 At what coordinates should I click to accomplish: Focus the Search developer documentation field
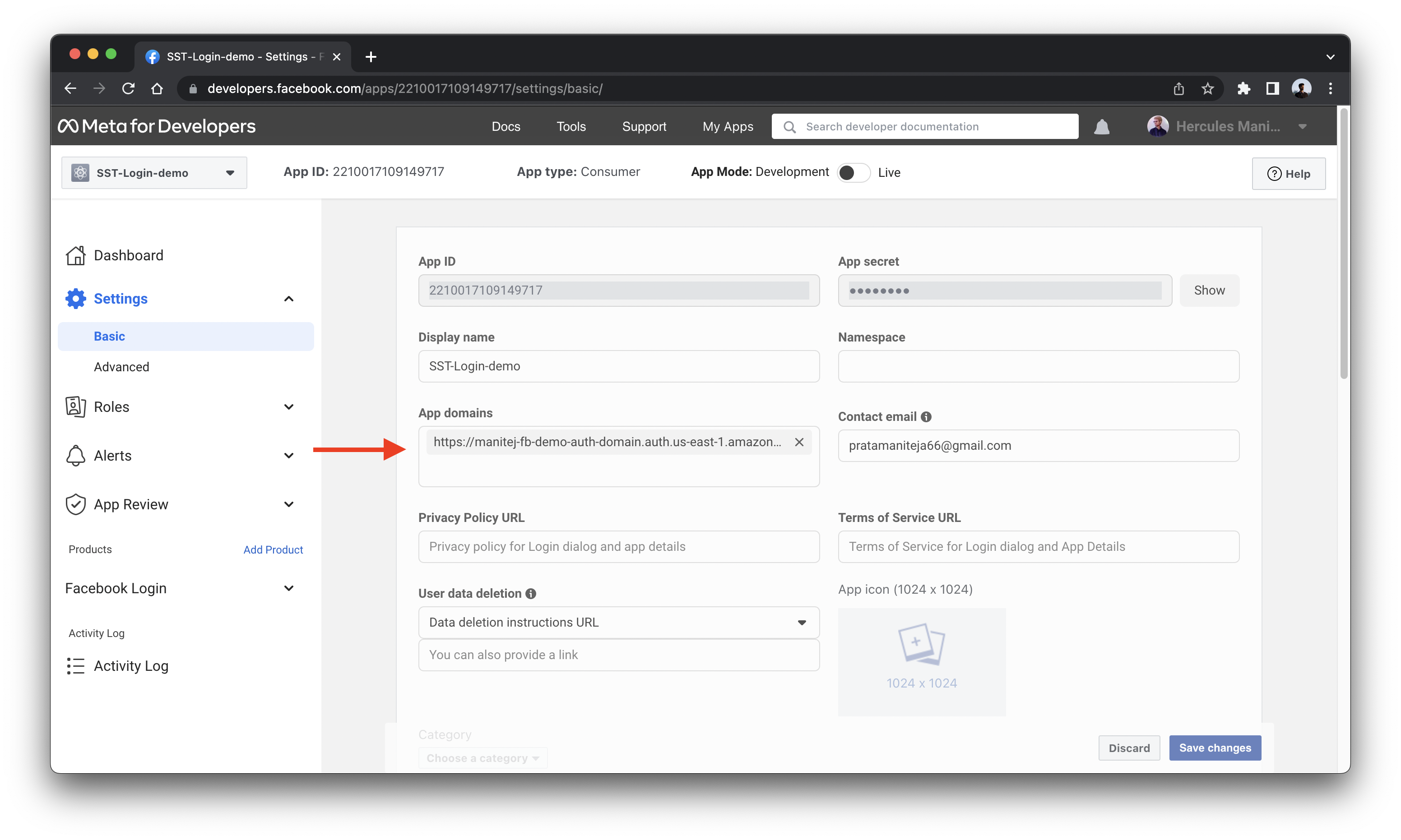pos(925,126)
